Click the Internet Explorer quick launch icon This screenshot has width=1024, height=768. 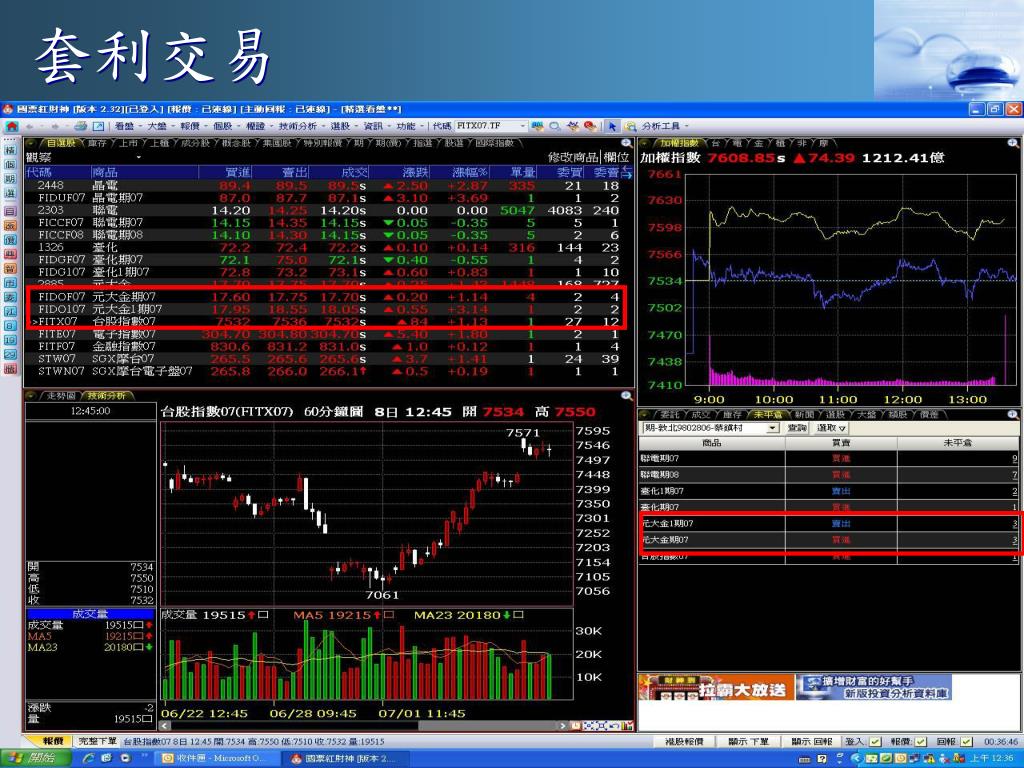coord(89,758)
